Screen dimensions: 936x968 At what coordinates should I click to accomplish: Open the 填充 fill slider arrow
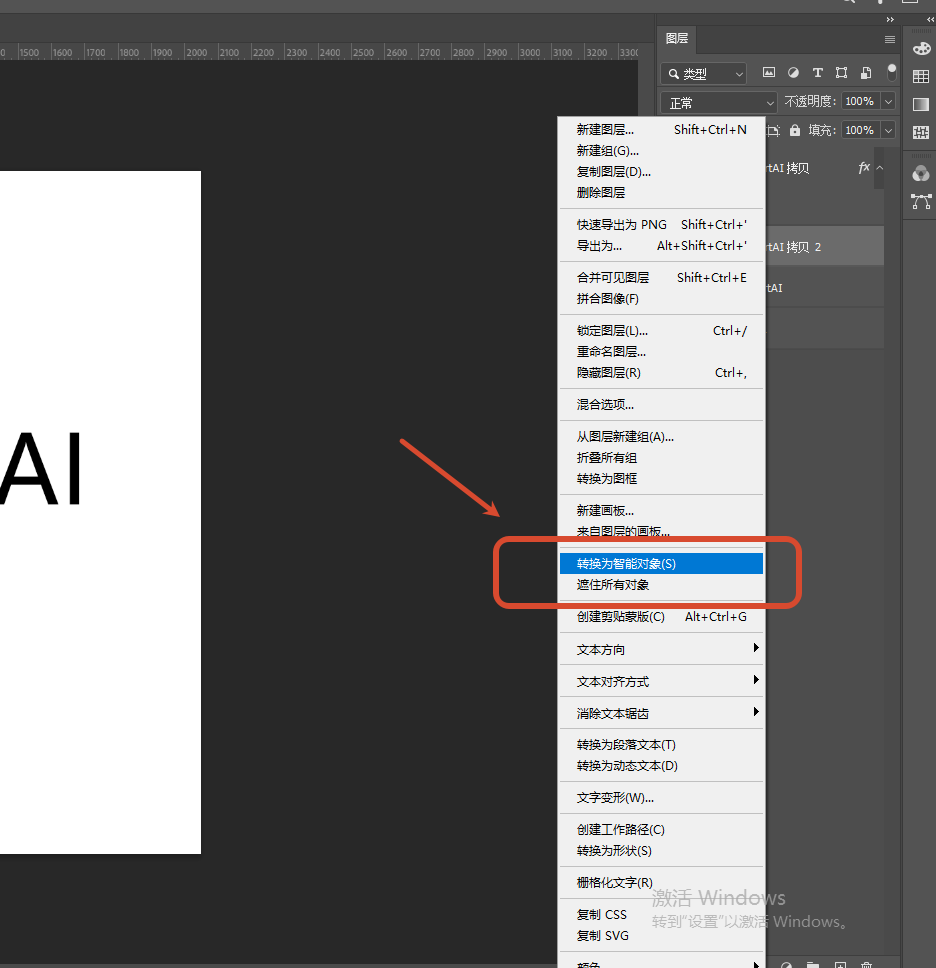[888, 130]
